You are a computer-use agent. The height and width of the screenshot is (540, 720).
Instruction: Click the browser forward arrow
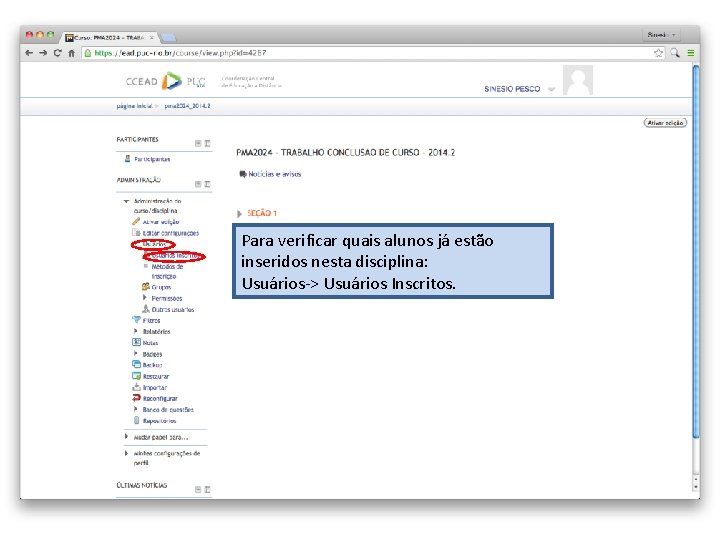coord(43,53)
